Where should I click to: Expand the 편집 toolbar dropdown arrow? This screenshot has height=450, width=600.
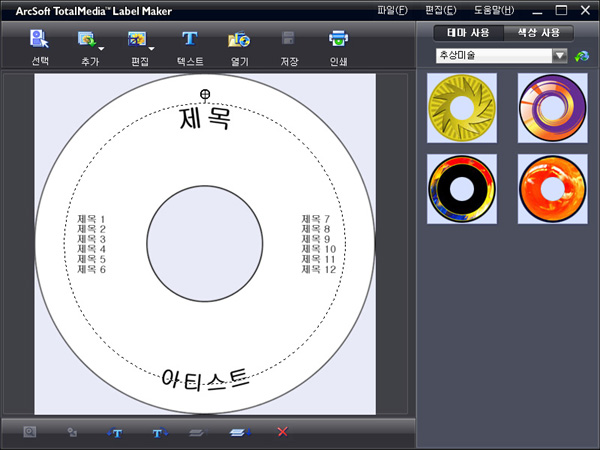coord(151,49)
